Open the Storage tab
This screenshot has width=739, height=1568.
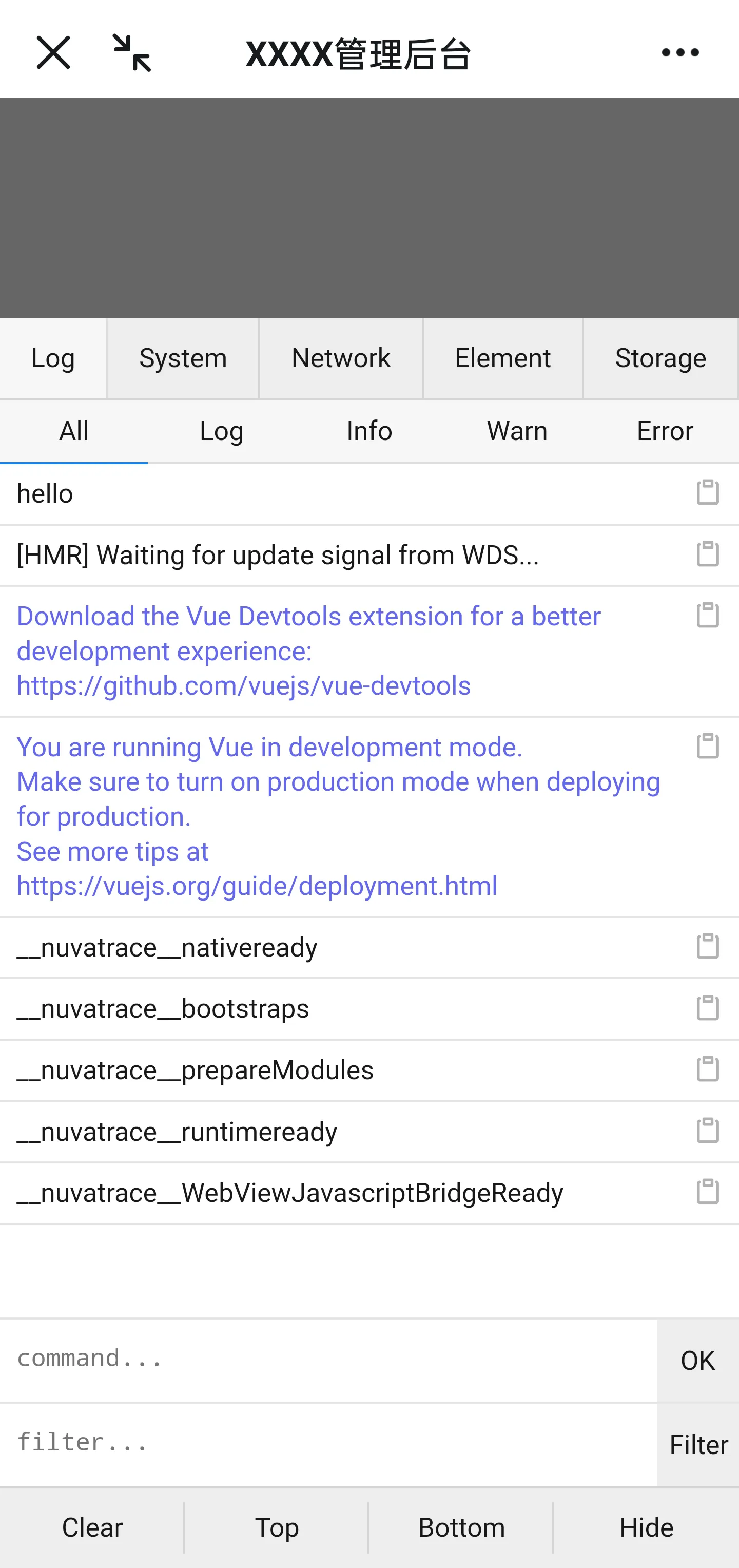click(x=660, y=358)
